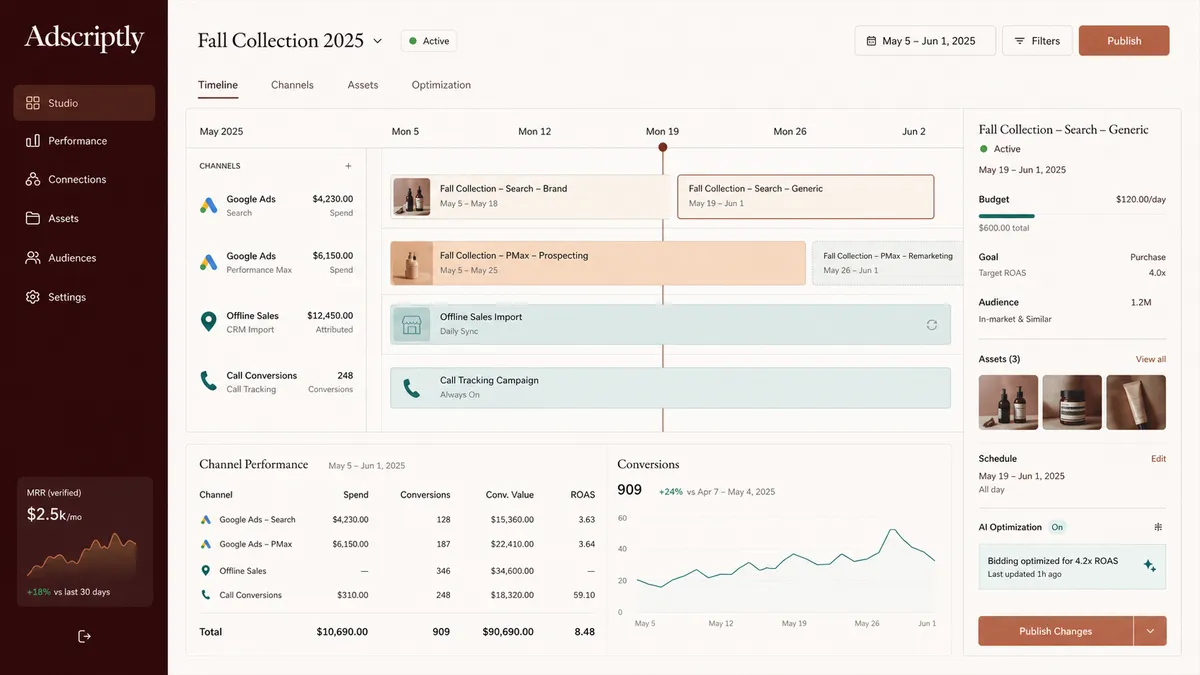This screenshot has height=675, width=1200.
Task: Click the Active status badge
Action: pyautogui.click(x=429, y=41)
